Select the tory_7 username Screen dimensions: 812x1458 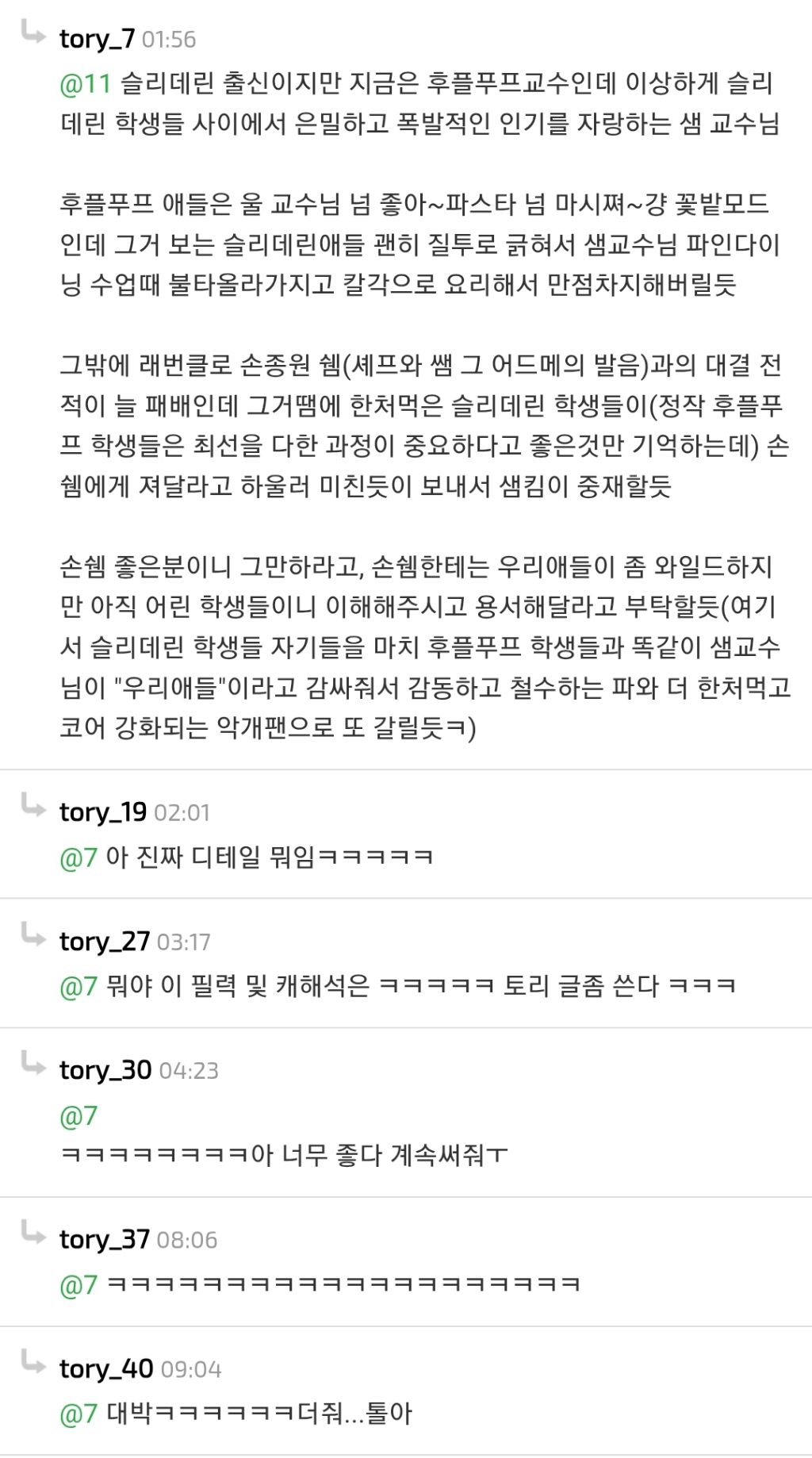(97, 38)
